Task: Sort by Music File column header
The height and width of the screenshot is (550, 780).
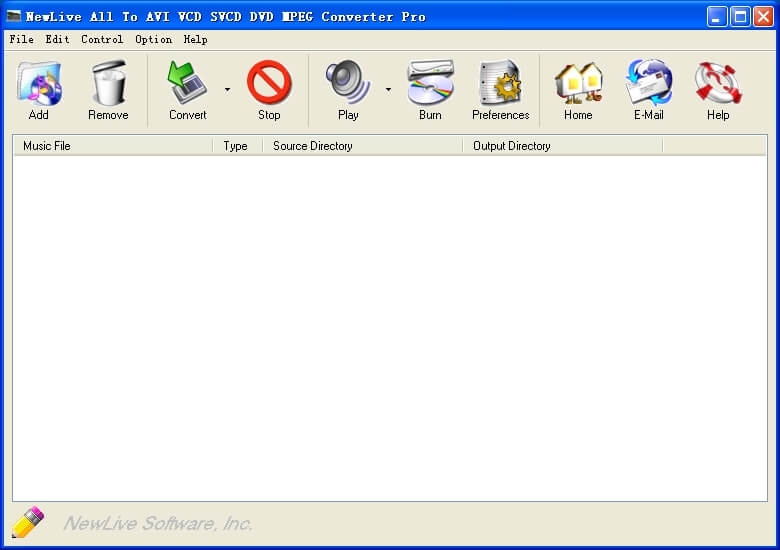Action: click(112, 146)
